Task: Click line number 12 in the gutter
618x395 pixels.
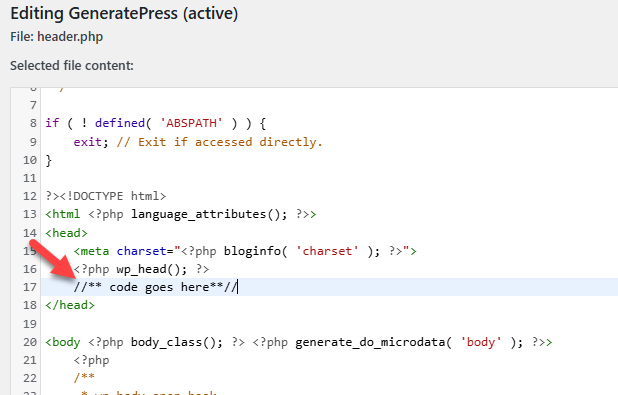Action: point(30,196)
